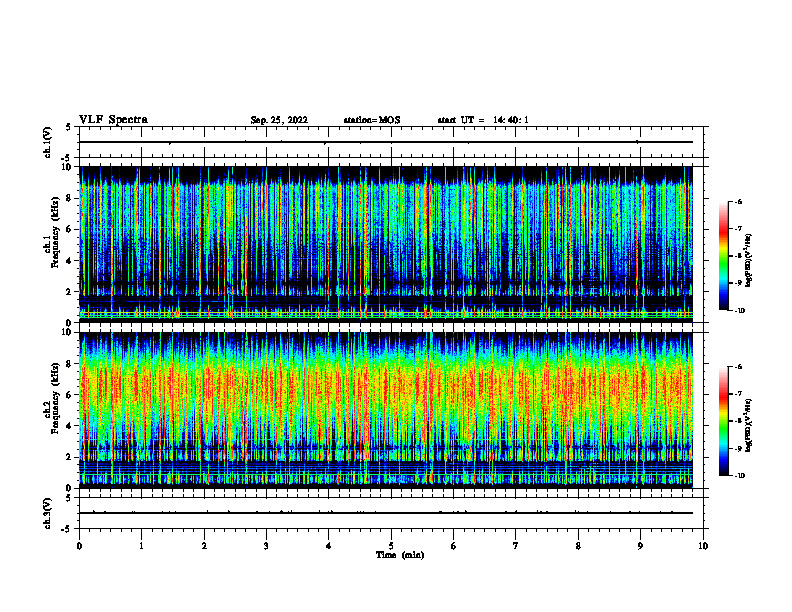792x612 pixels.
Task: Click the "-10" label on ch.2 colorbar
Action: [x=740, y=476]
